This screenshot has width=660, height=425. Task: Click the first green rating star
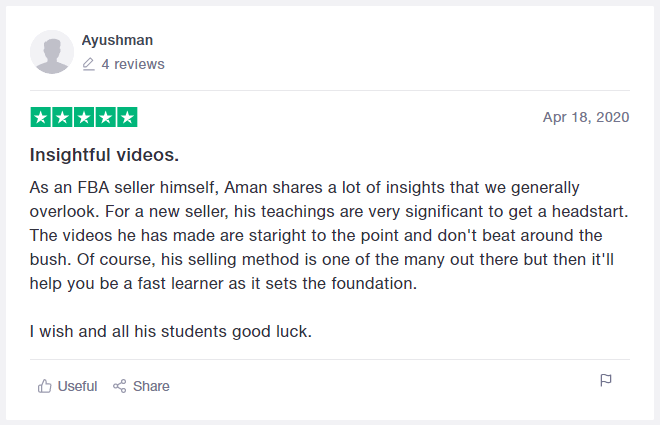click(41, 117)
